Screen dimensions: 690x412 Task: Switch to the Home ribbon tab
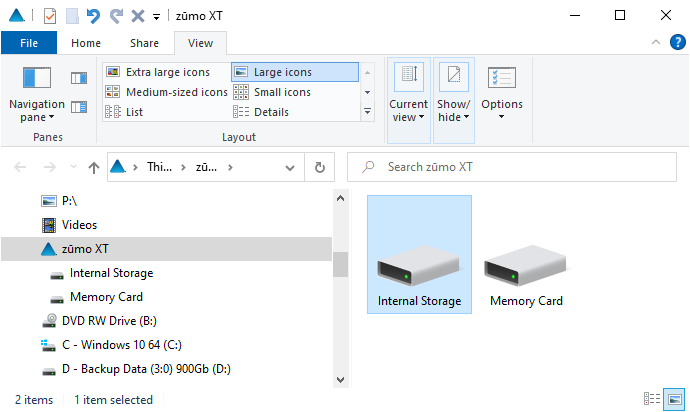click(86, 43)
